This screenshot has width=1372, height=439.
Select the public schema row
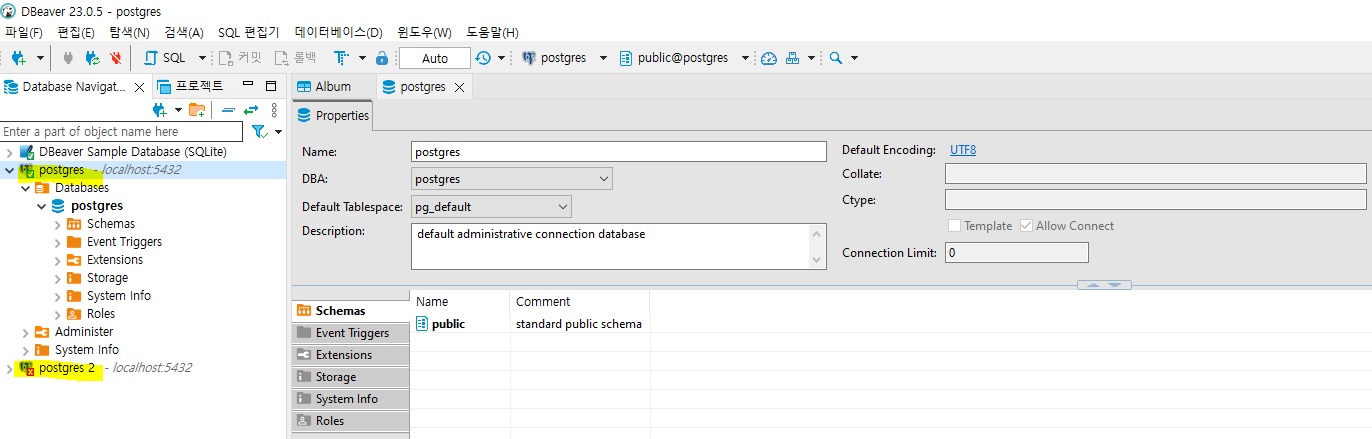tap(530, 324)
